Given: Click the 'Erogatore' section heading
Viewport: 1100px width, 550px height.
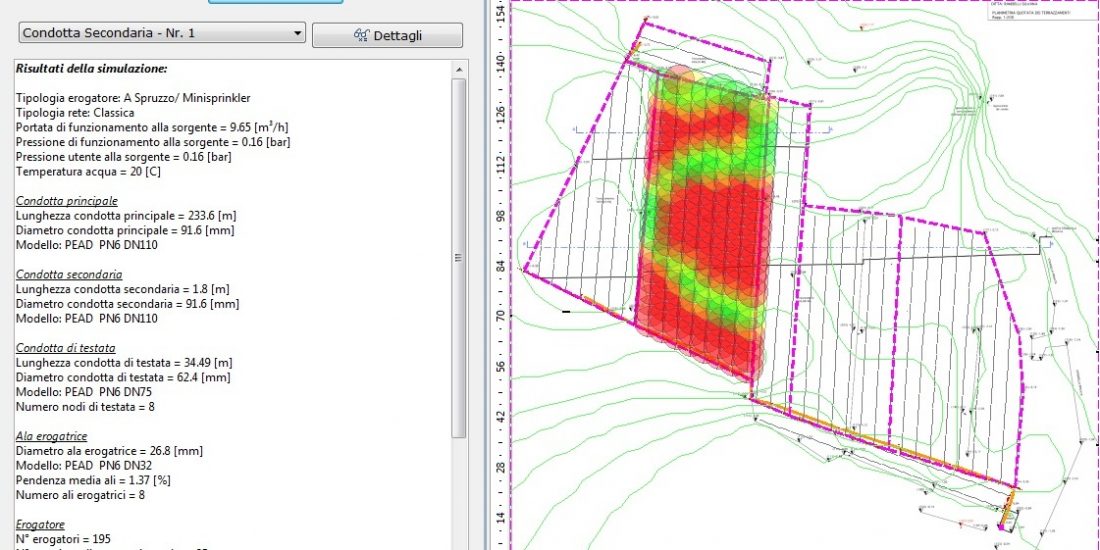Looking at the screenshot, I should point(41,523).
